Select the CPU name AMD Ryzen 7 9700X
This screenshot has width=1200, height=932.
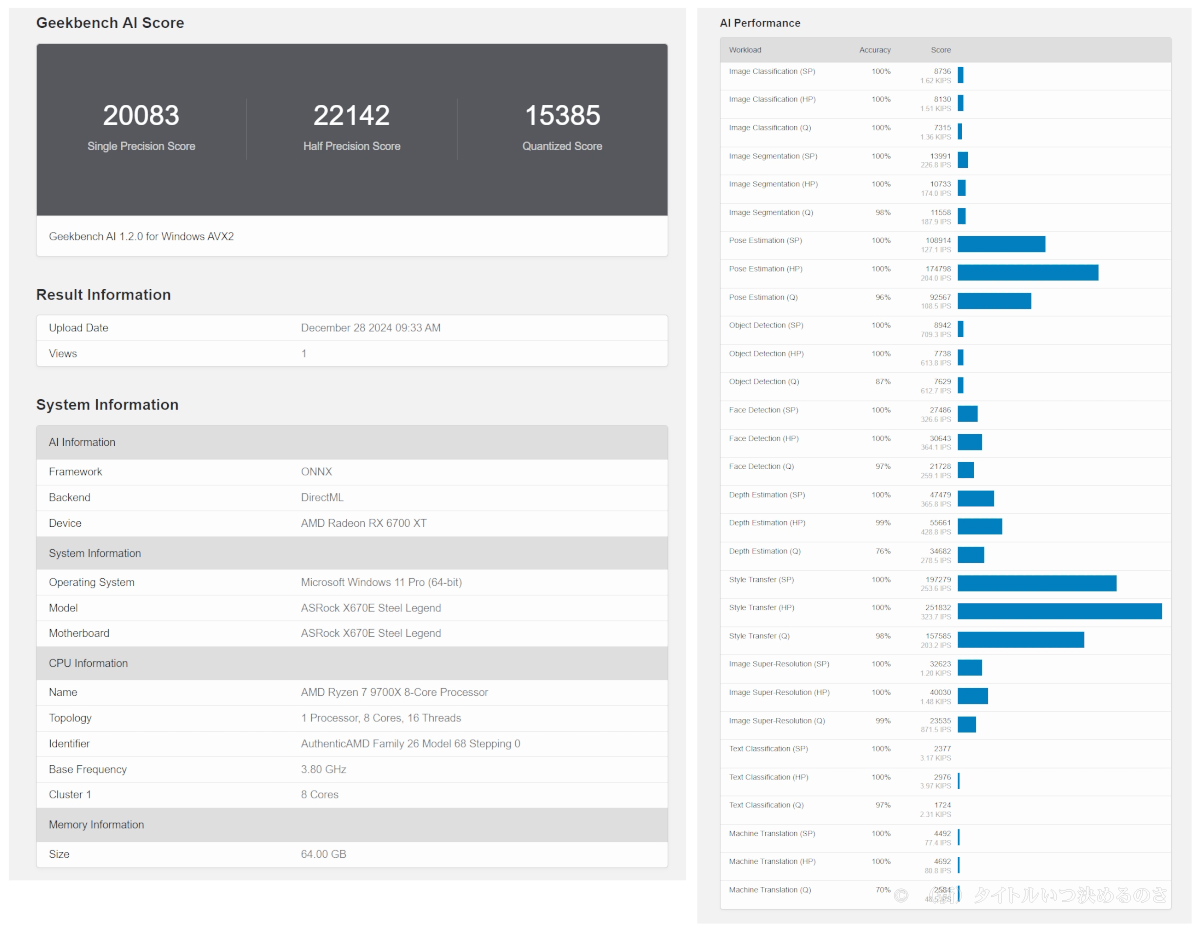pos(394,692)
